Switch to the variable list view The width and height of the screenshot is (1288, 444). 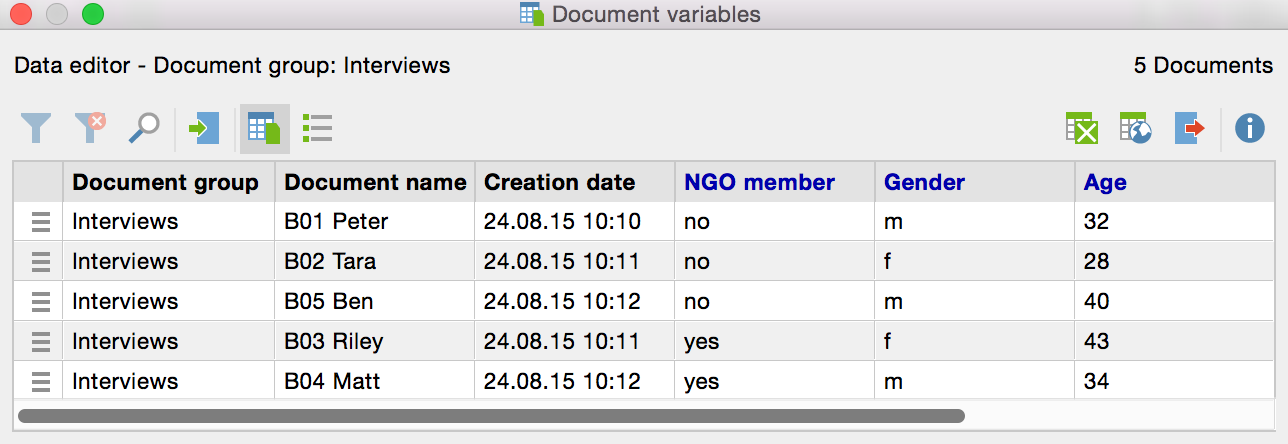318,128
